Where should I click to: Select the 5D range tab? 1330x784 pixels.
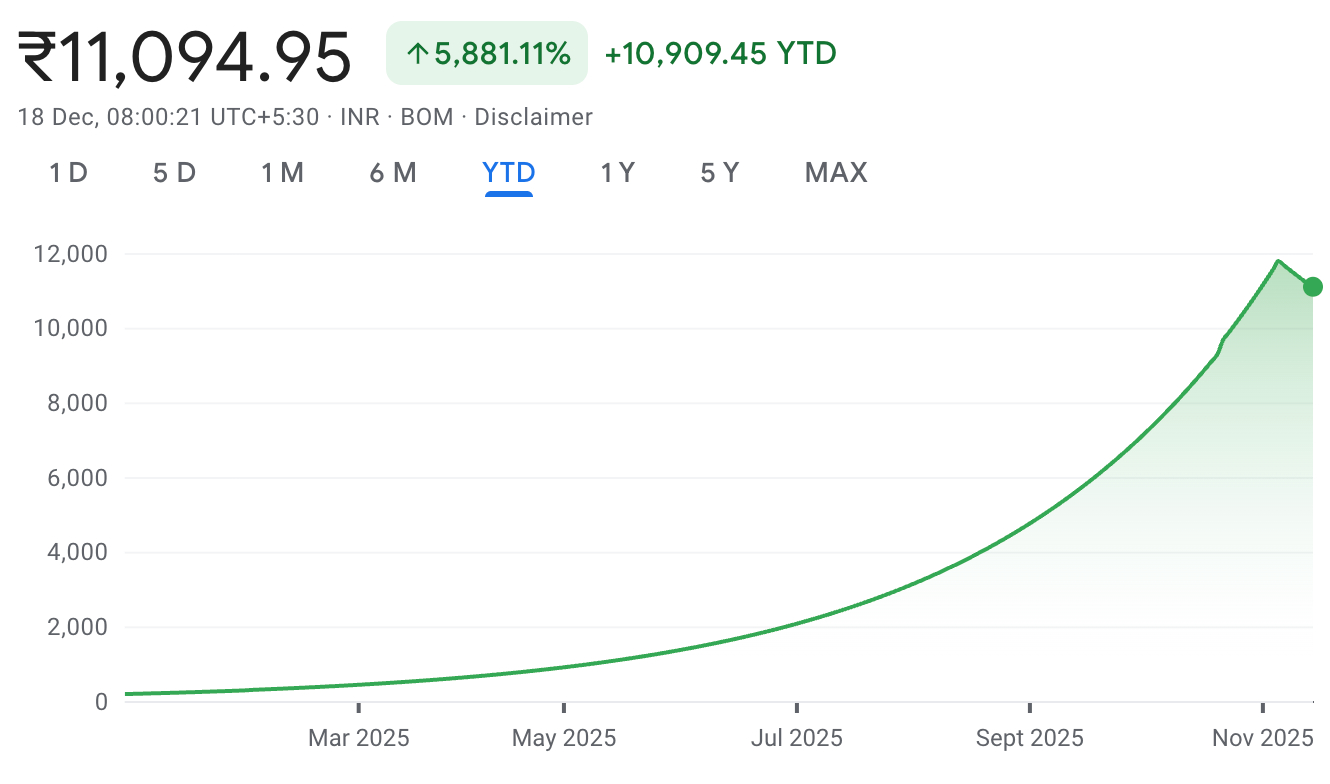[174, 173]
